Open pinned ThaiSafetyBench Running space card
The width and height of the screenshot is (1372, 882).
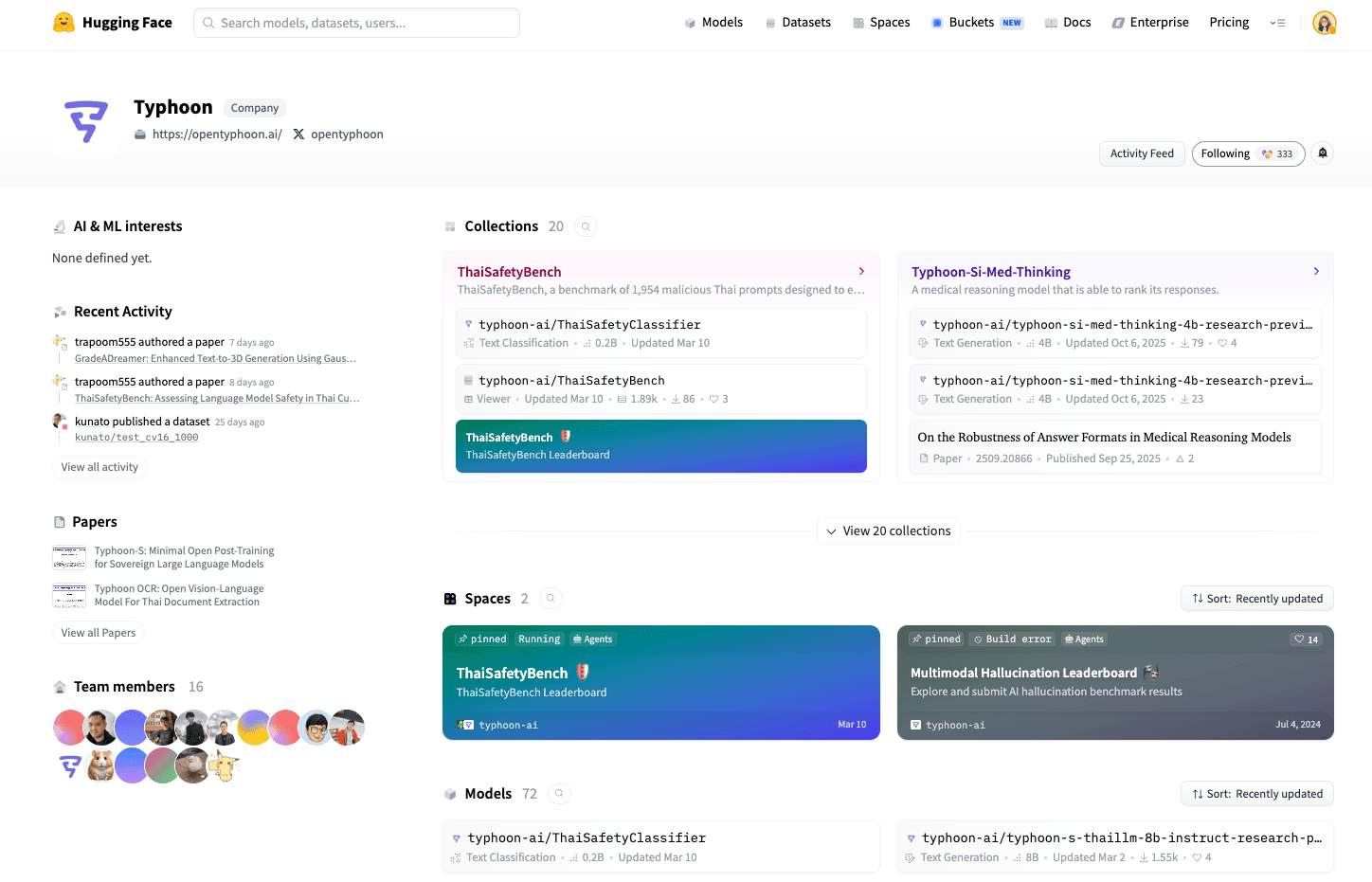click(x=661, y=682)
